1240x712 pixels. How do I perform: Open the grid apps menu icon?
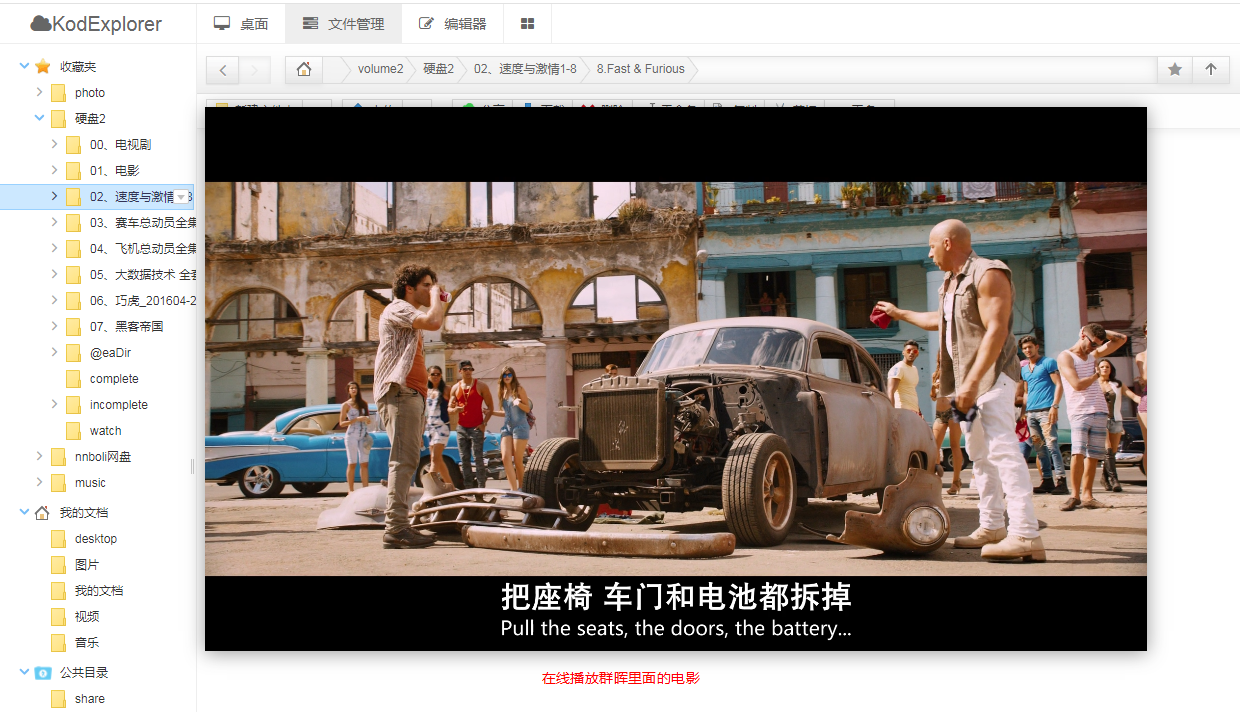[x=528, y=24]
